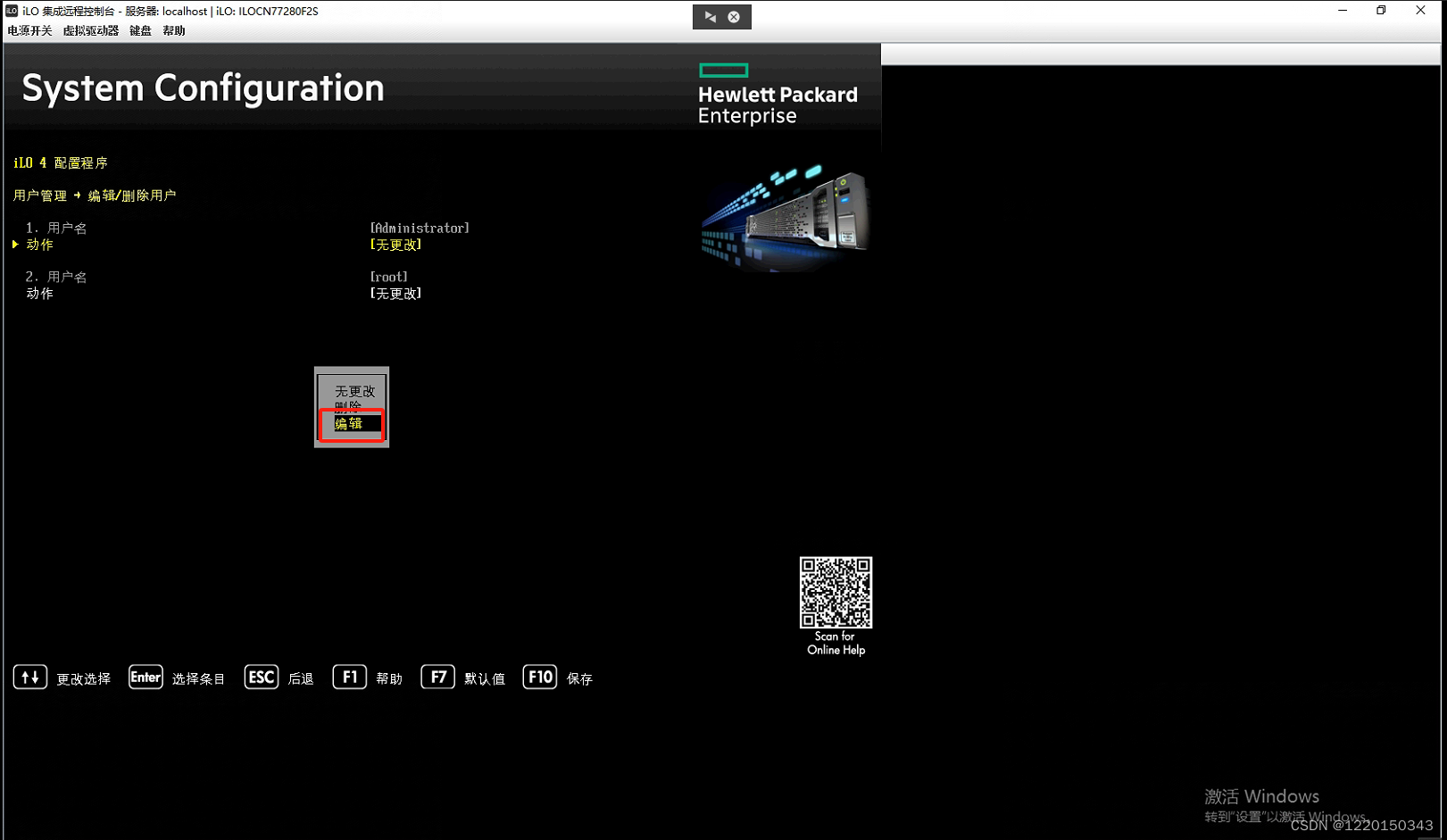
Task: Click the Enter key icon
Action: pos(146,678)
